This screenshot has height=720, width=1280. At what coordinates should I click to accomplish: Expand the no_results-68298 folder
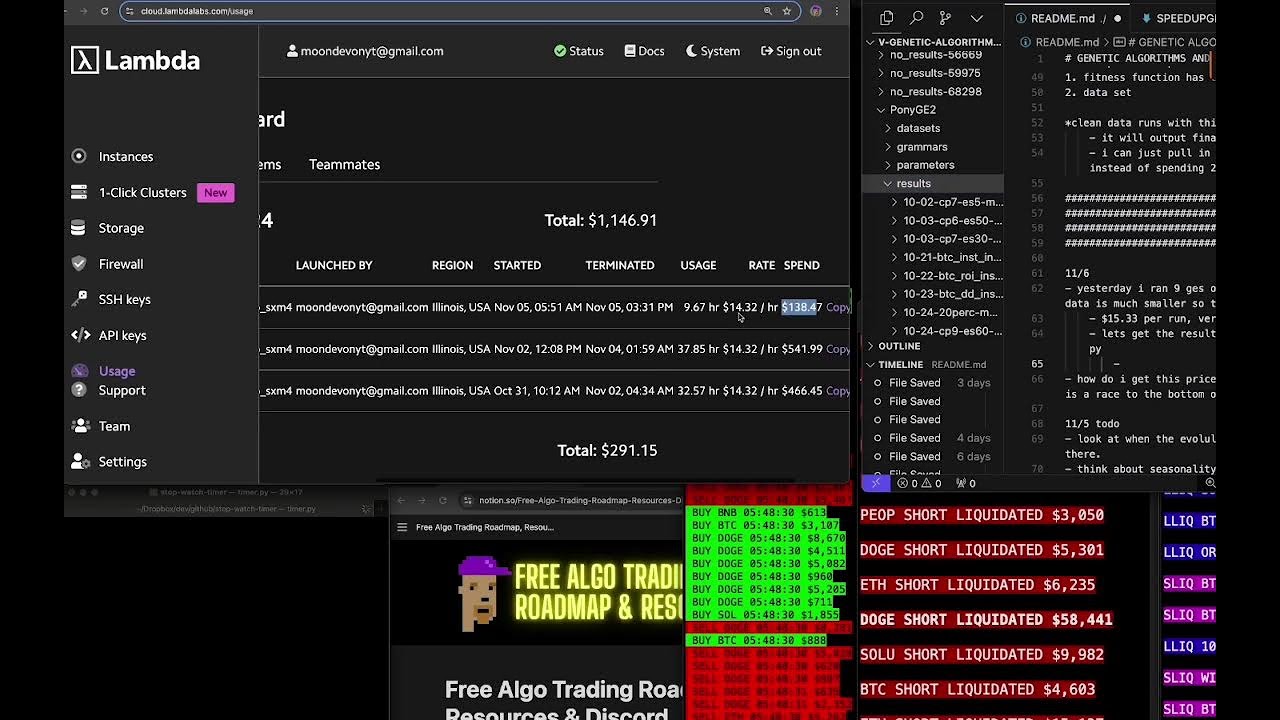pyautogui.click(x=935, y=91)
